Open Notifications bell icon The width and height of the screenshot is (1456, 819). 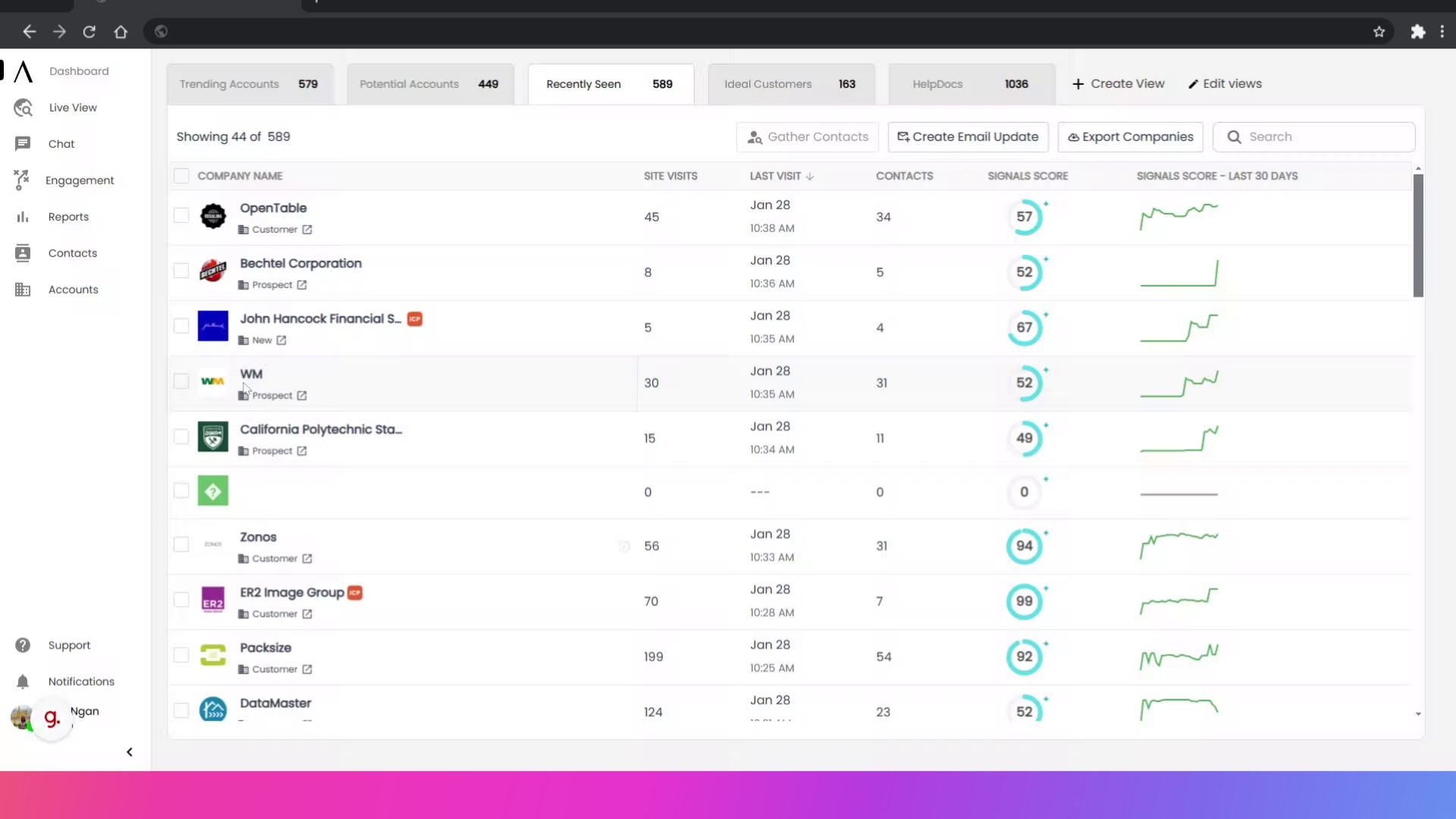click(23, 681)
